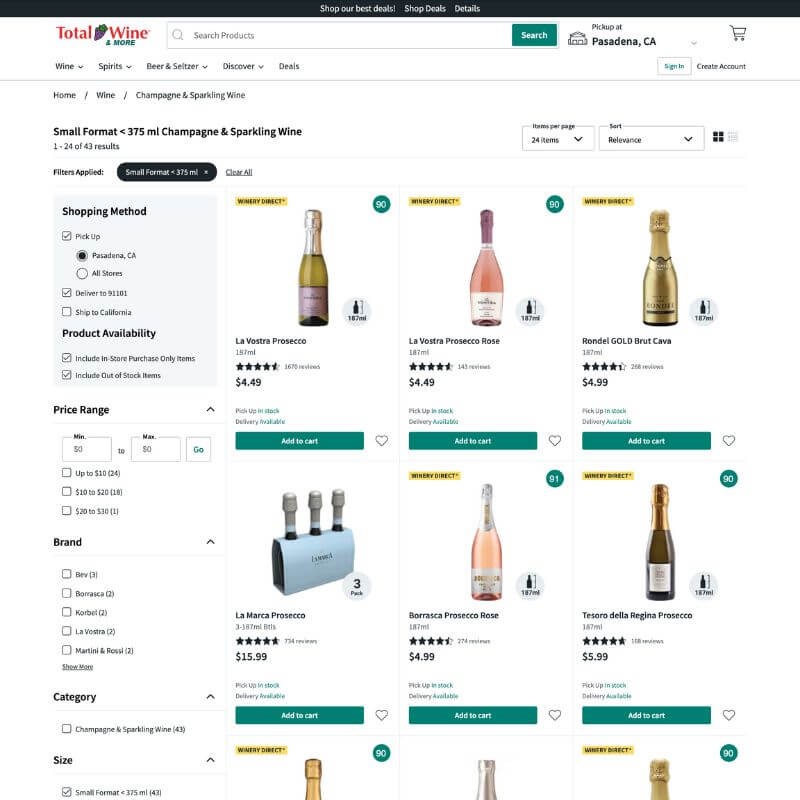The image size is (800, 800).
Task: Open the shopping cart icon
Action: (737, 33)
